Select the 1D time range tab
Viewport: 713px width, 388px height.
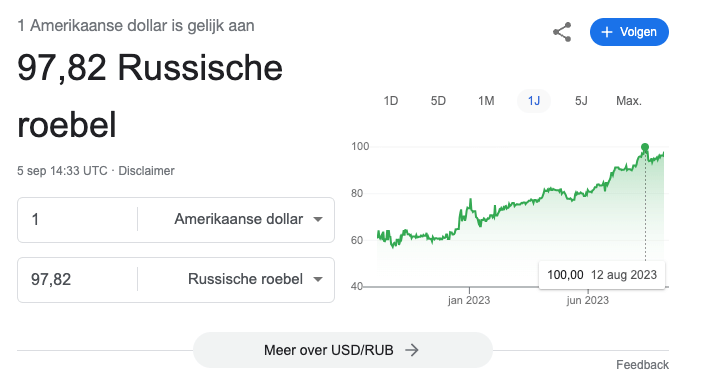(391, 101)
